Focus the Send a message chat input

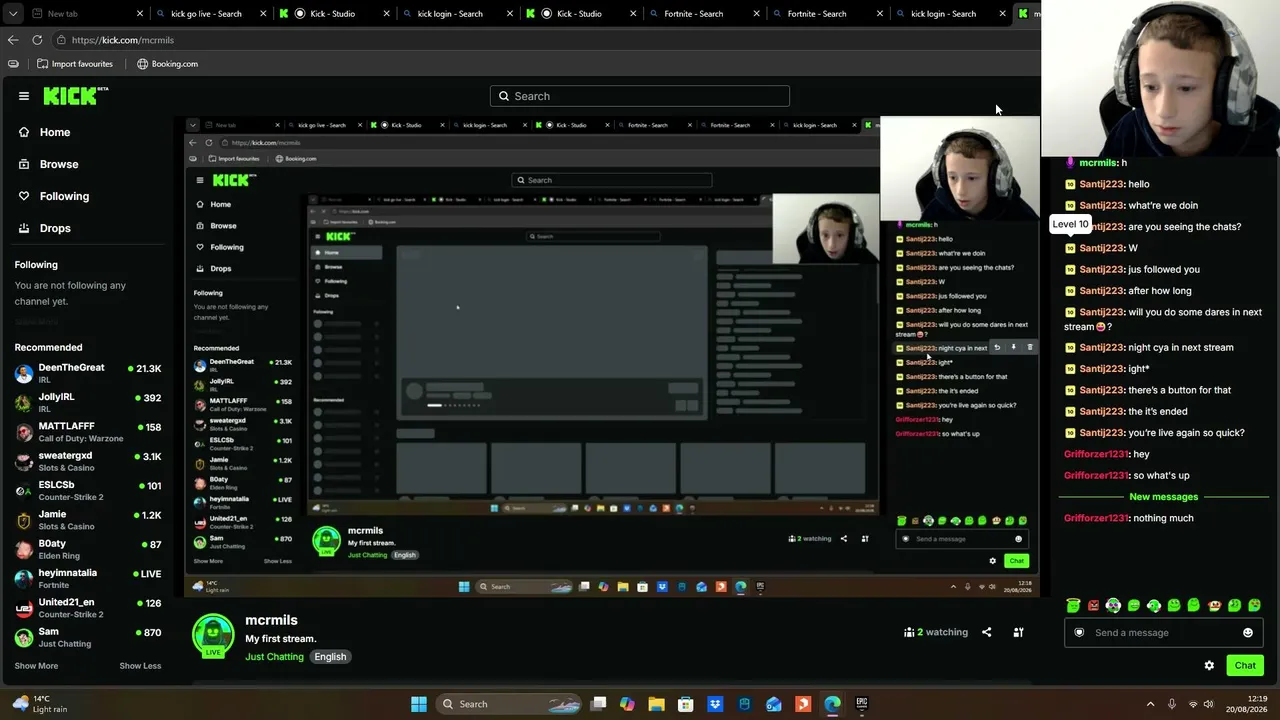1163,632
